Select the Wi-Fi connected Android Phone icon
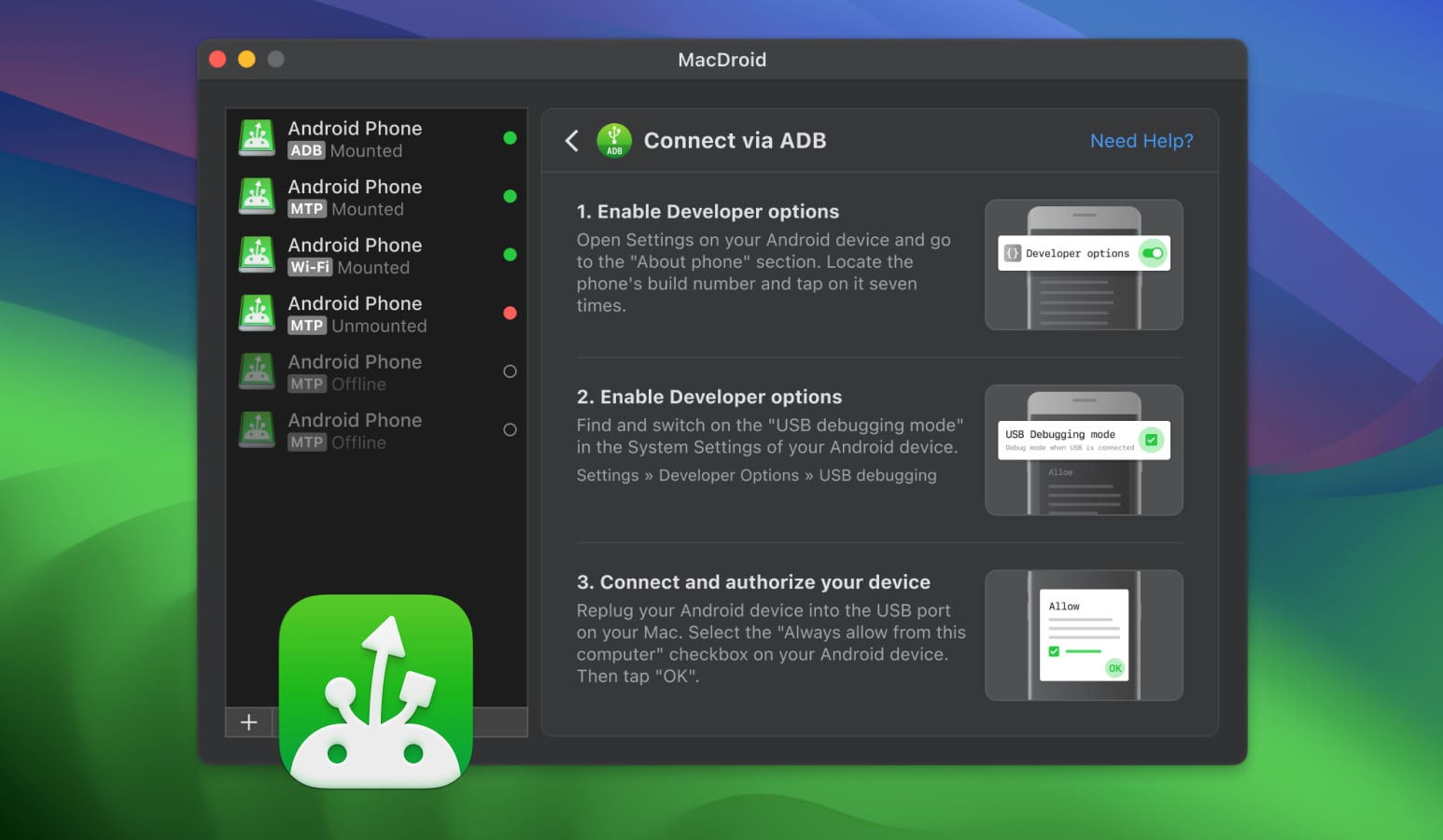This screenshot has height=840, width=1443. 256,254
